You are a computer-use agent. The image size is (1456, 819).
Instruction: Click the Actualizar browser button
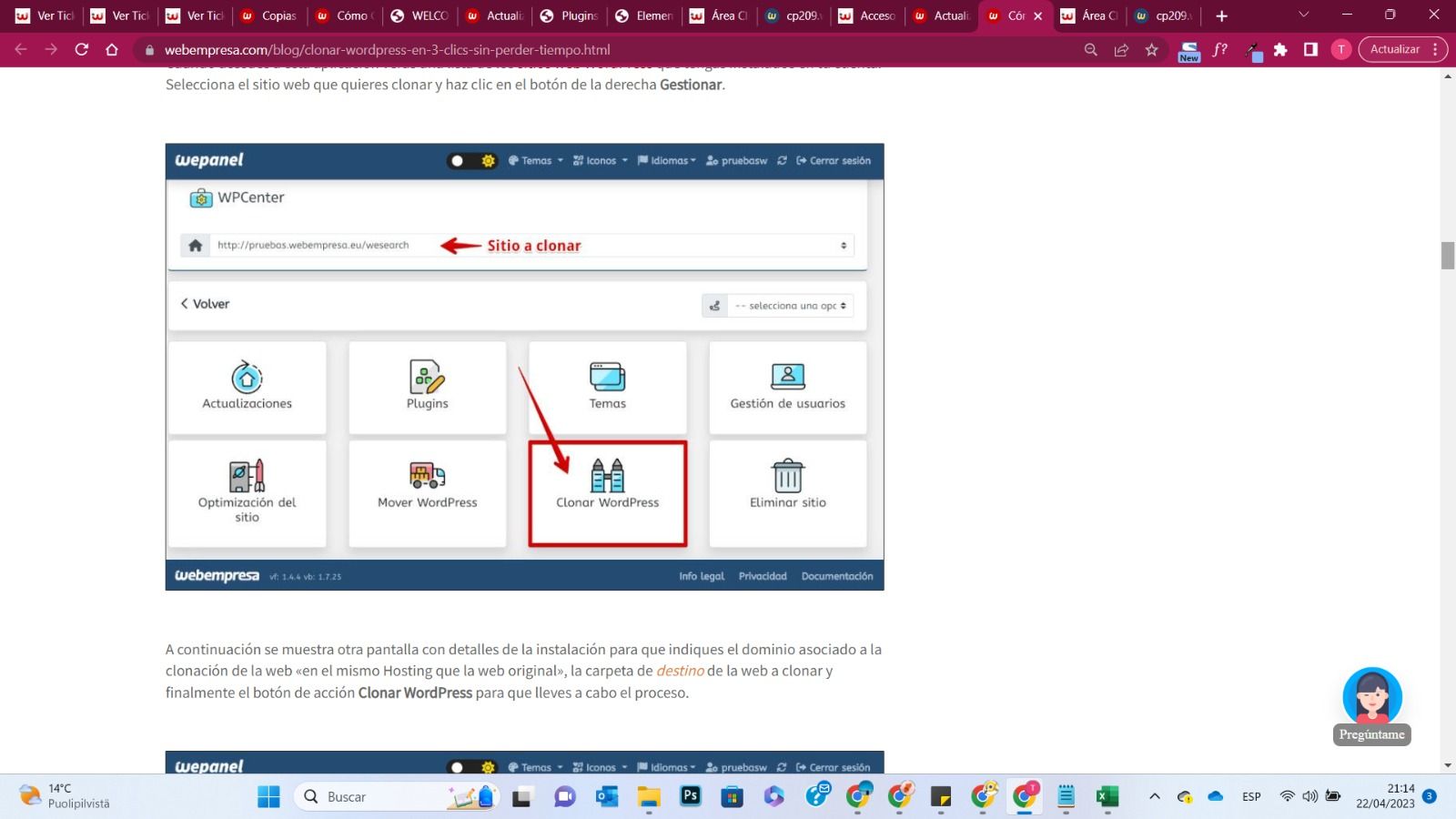pos(1394,49)
